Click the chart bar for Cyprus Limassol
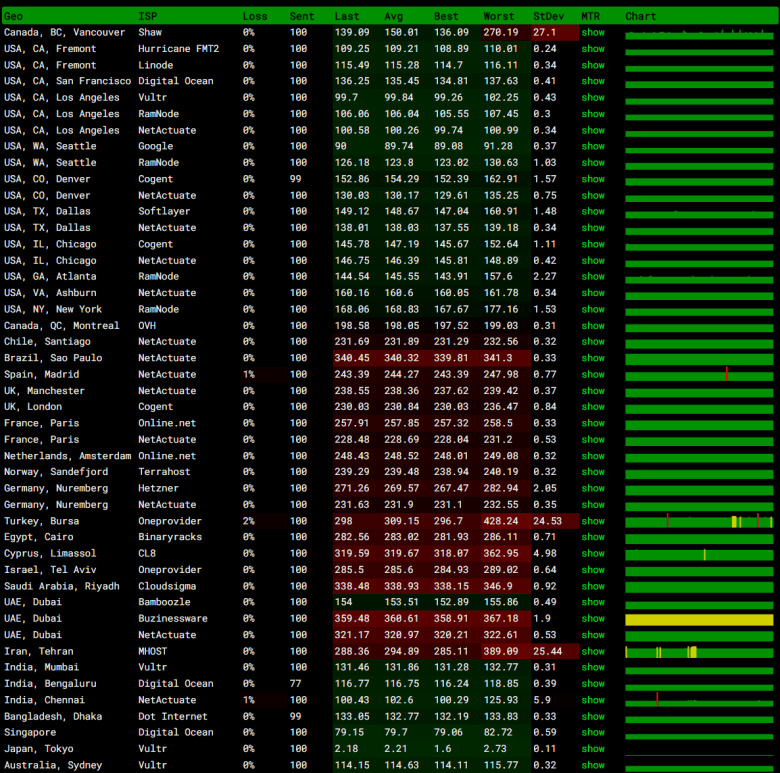This screenshot has width=780, height=773. click(699, 555)
